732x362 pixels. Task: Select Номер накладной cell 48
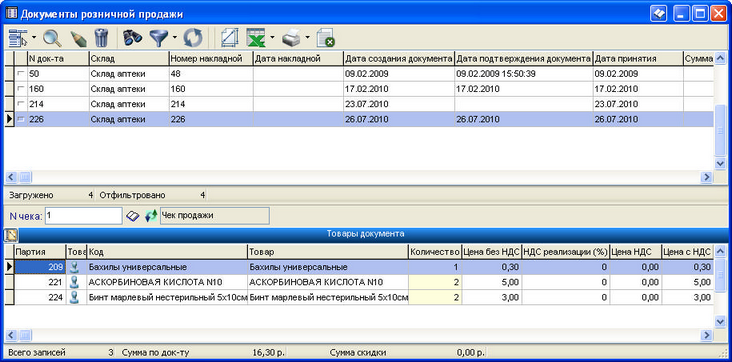(x=211, y=74)
